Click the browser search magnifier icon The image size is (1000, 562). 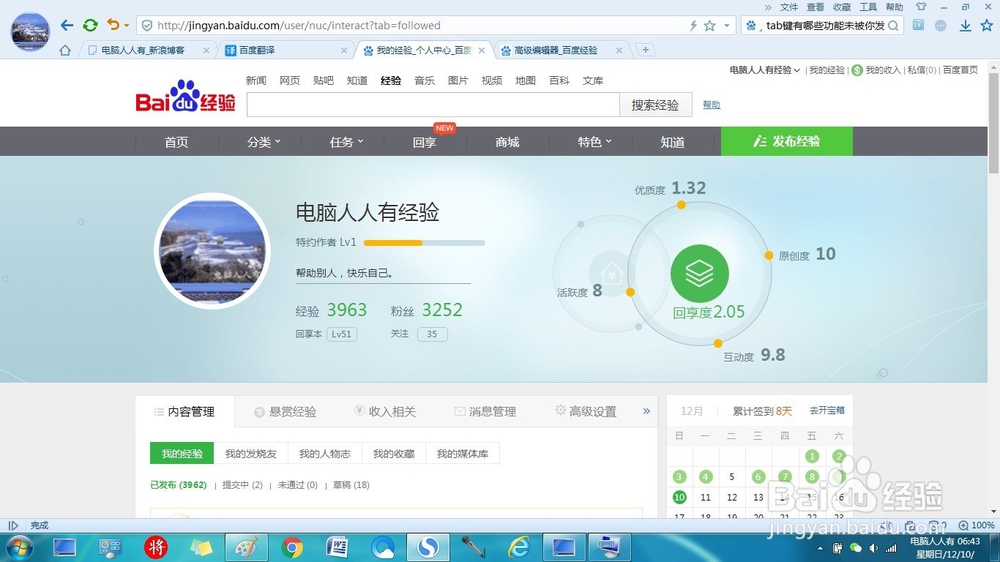click(x=893, y=26)
